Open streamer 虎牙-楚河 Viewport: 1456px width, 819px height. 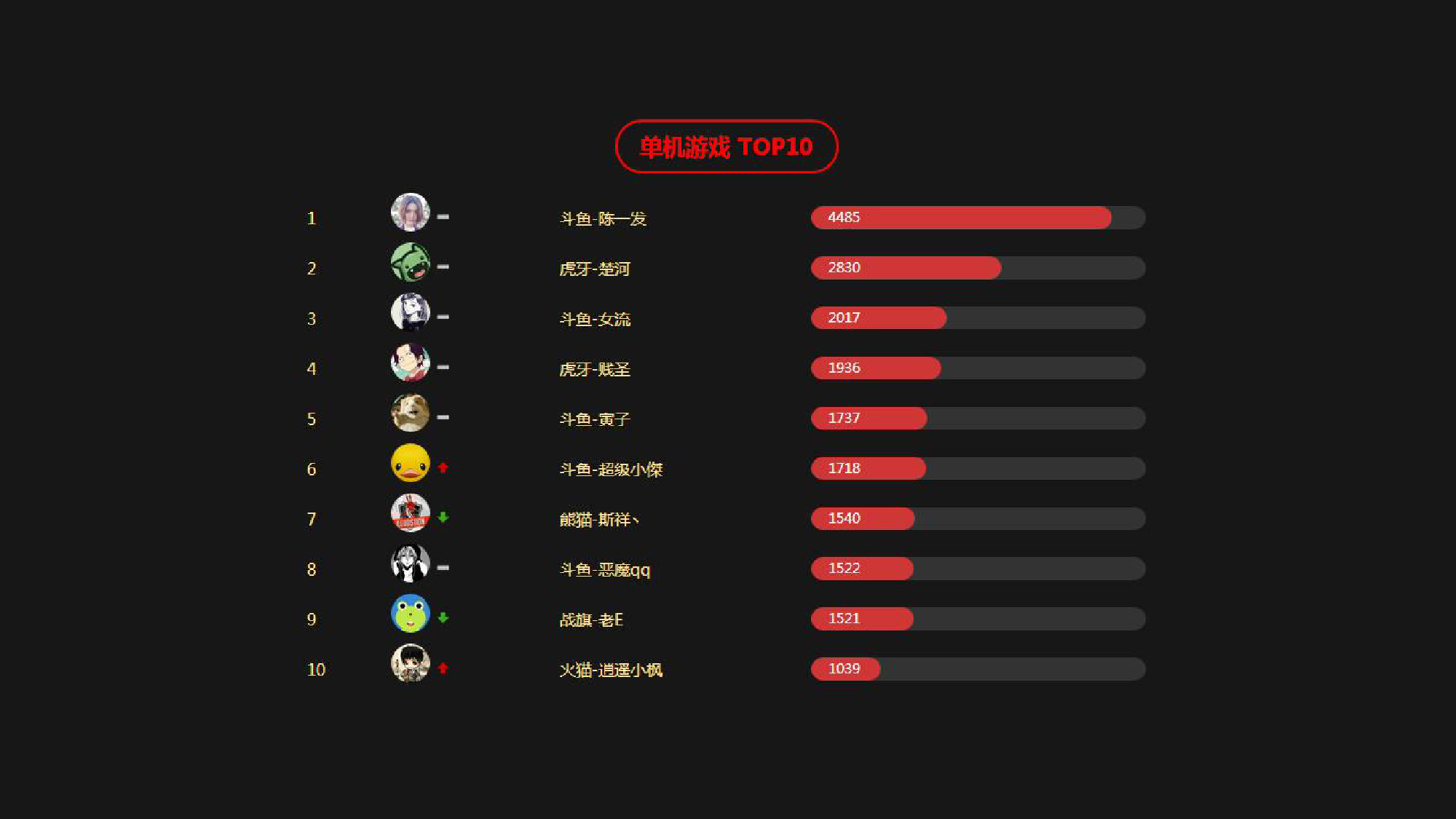click(594, 269)
